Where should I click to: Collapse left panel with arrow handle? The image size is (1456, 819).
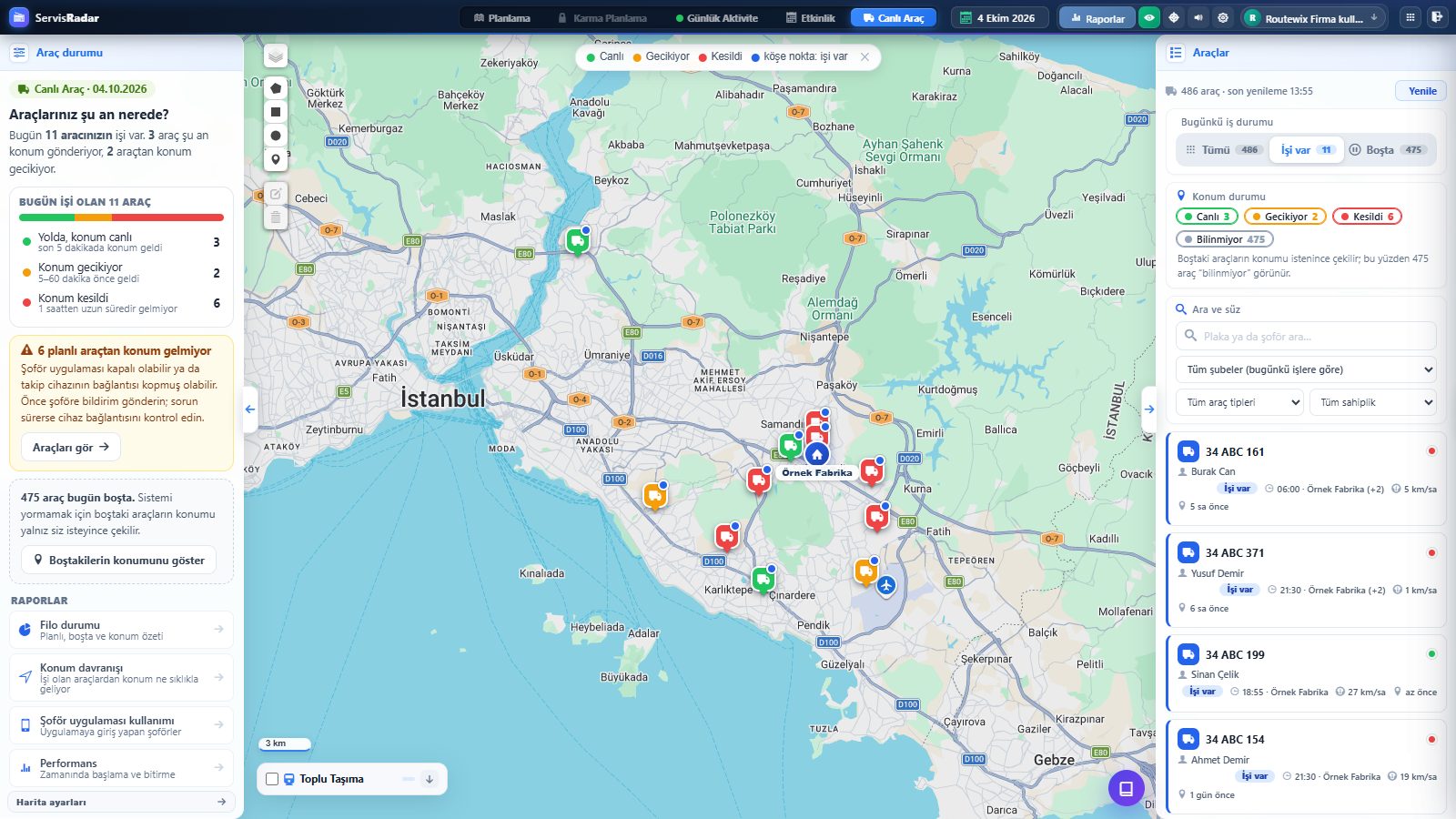tap(250, 409)
